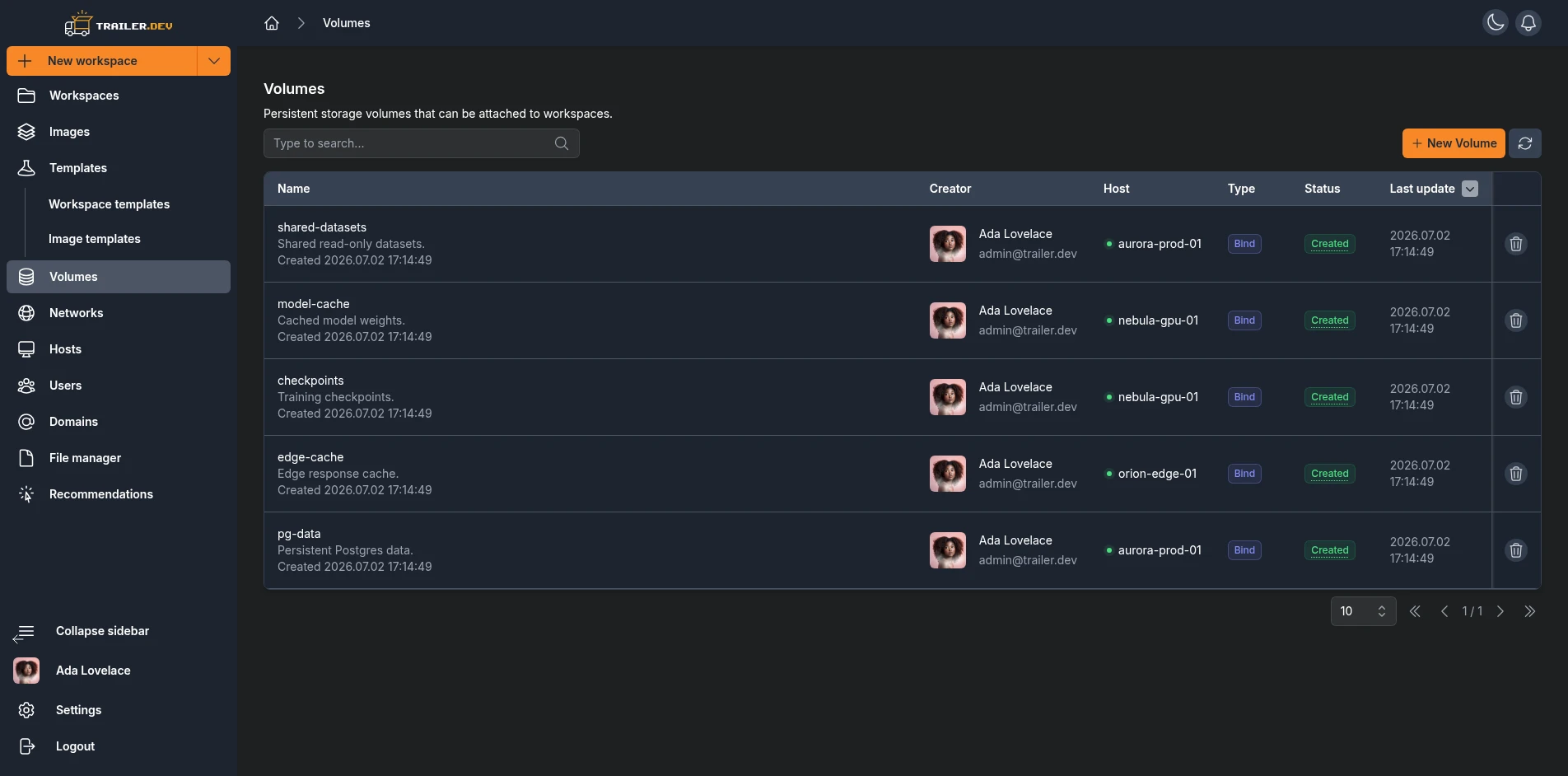The height and width of the screenshot is (776, 1568).
Task: Click the search magnifier icon
Action: coord(562,143)
